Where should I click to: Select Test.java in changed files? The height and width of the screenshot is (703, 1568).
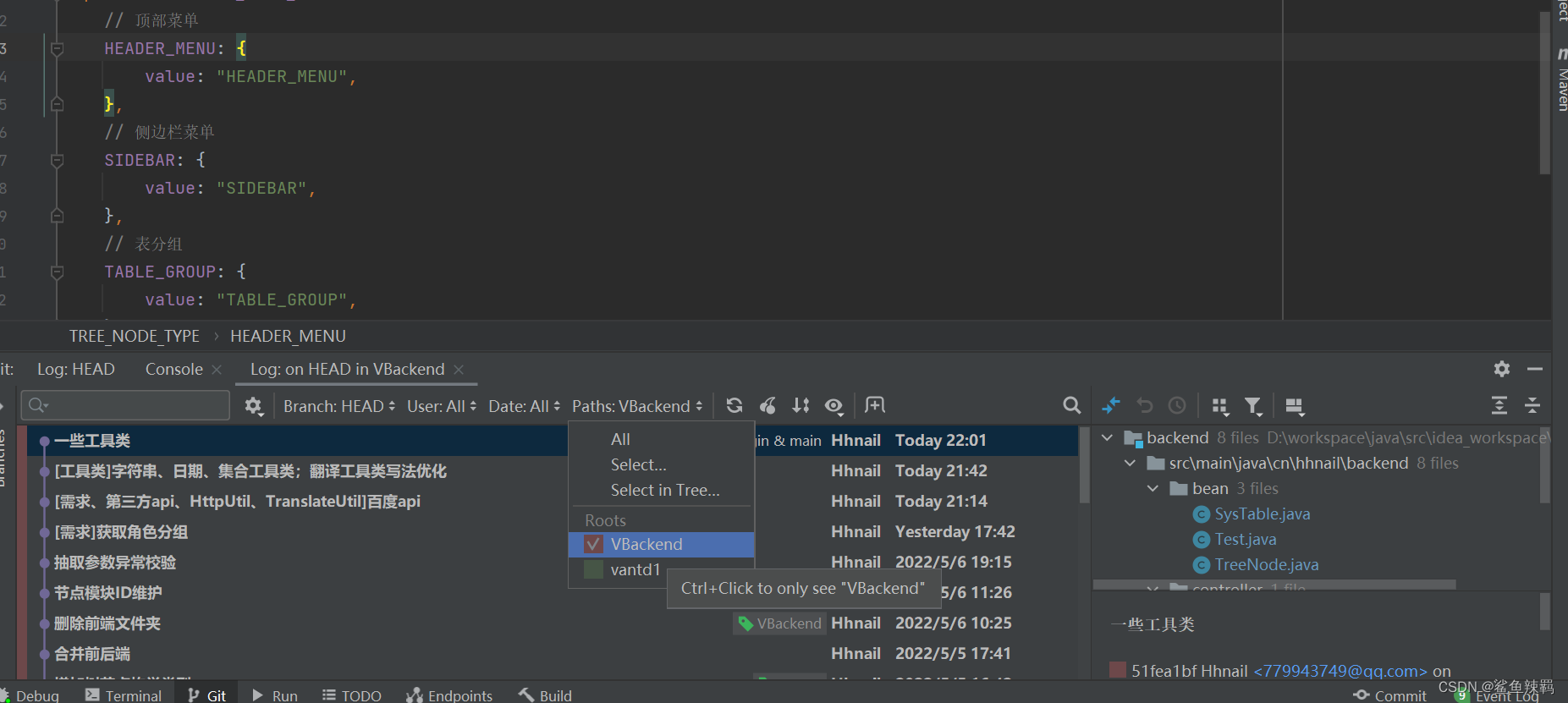1246,539
